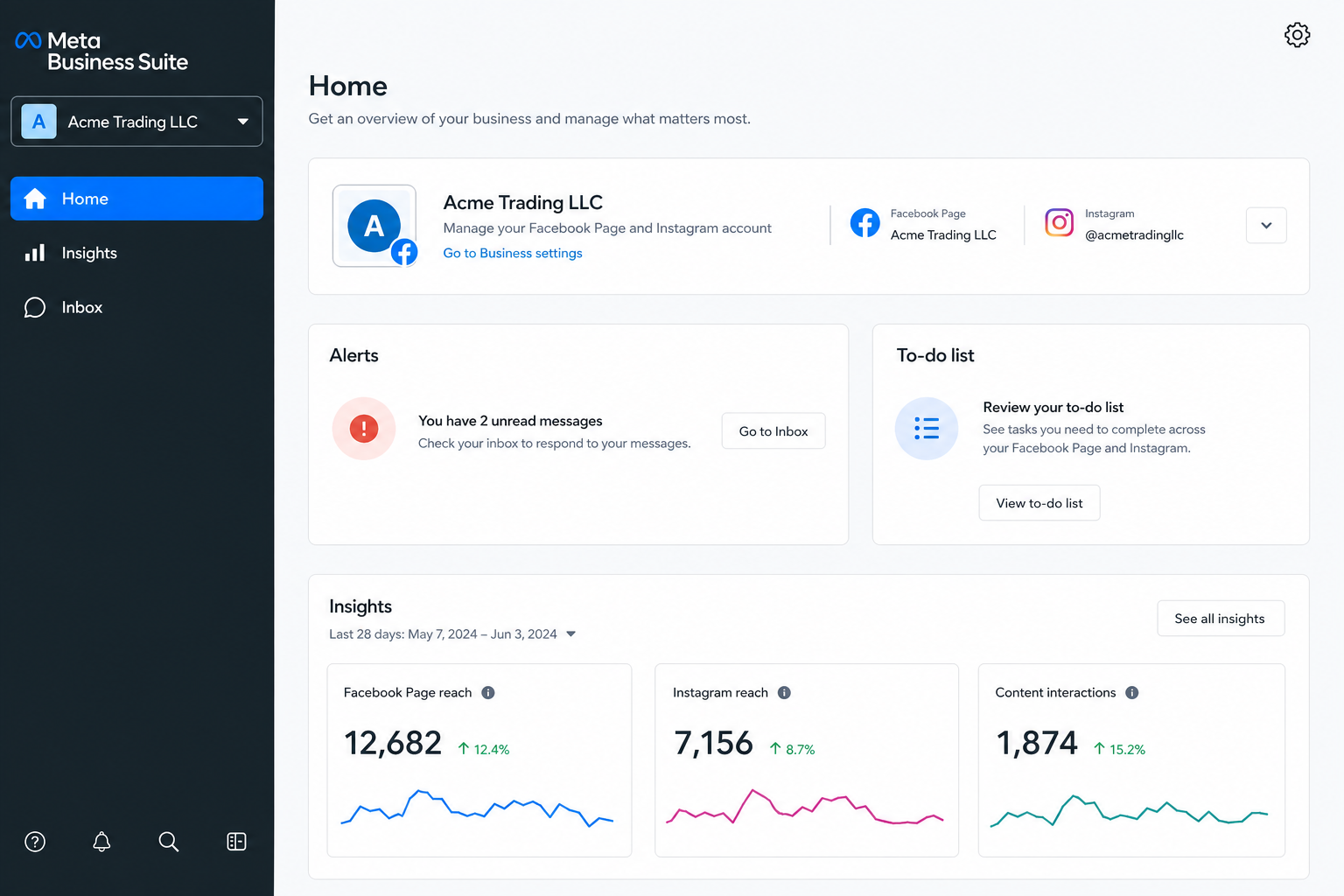The width and height of the screenshot is (1344, 896).
Task: Click 'You have 2 unread messages' text
Action: [x=510, y=421]
